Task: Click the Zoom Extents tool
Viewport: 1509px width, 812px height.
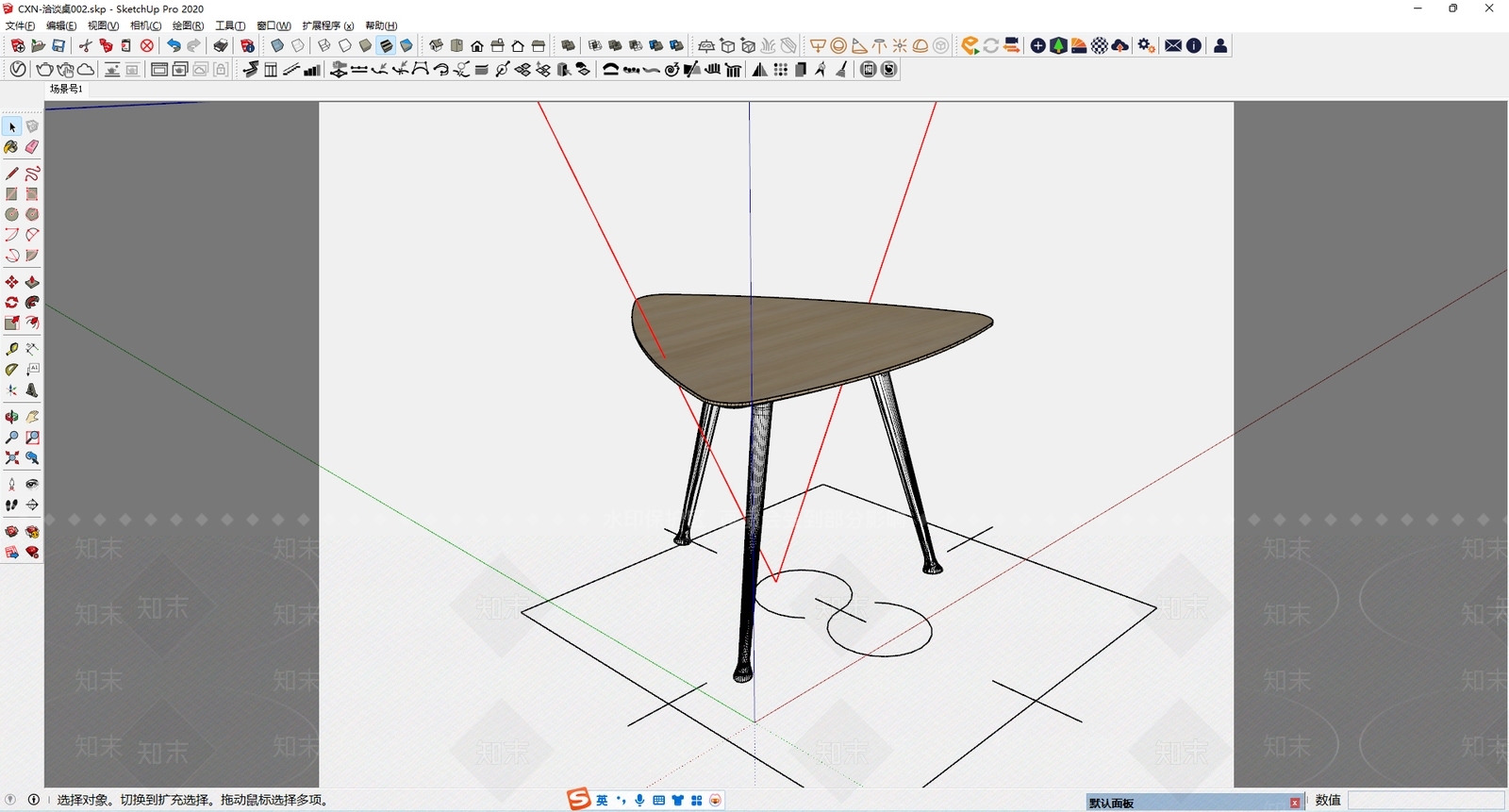Action: tap(12, 458)
